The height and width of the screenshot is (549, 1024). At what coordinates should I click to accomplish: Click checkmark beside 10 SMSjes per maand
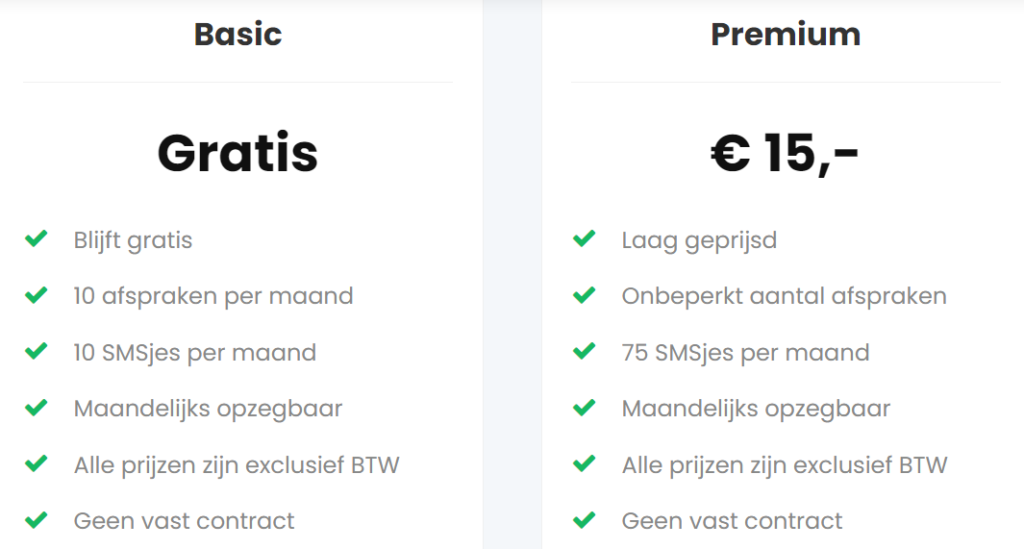tap(36, 352)
